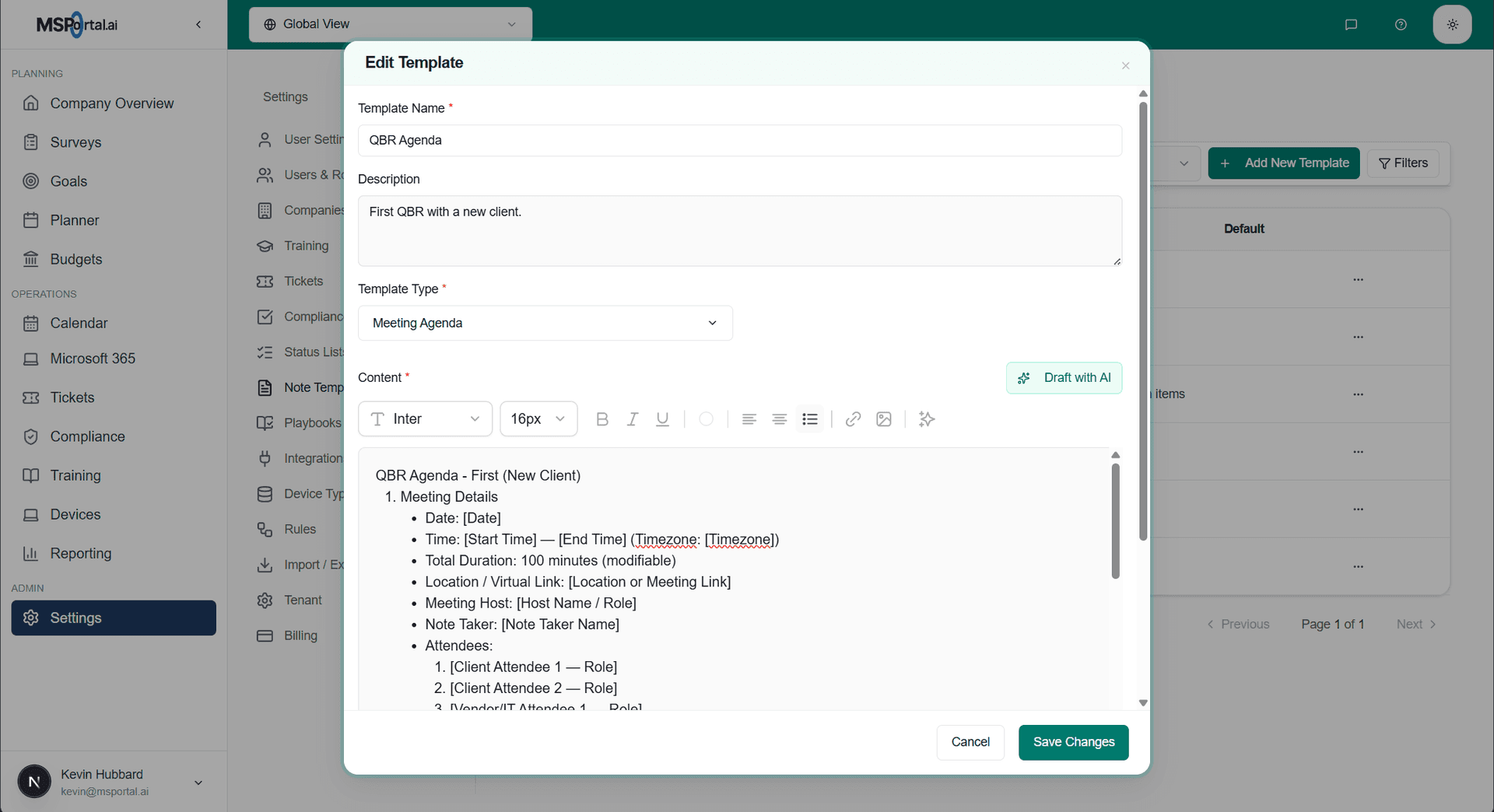Open Billing from the settings menu
The width and height of the screenshot is (1494, 812).
coord(300,635)
